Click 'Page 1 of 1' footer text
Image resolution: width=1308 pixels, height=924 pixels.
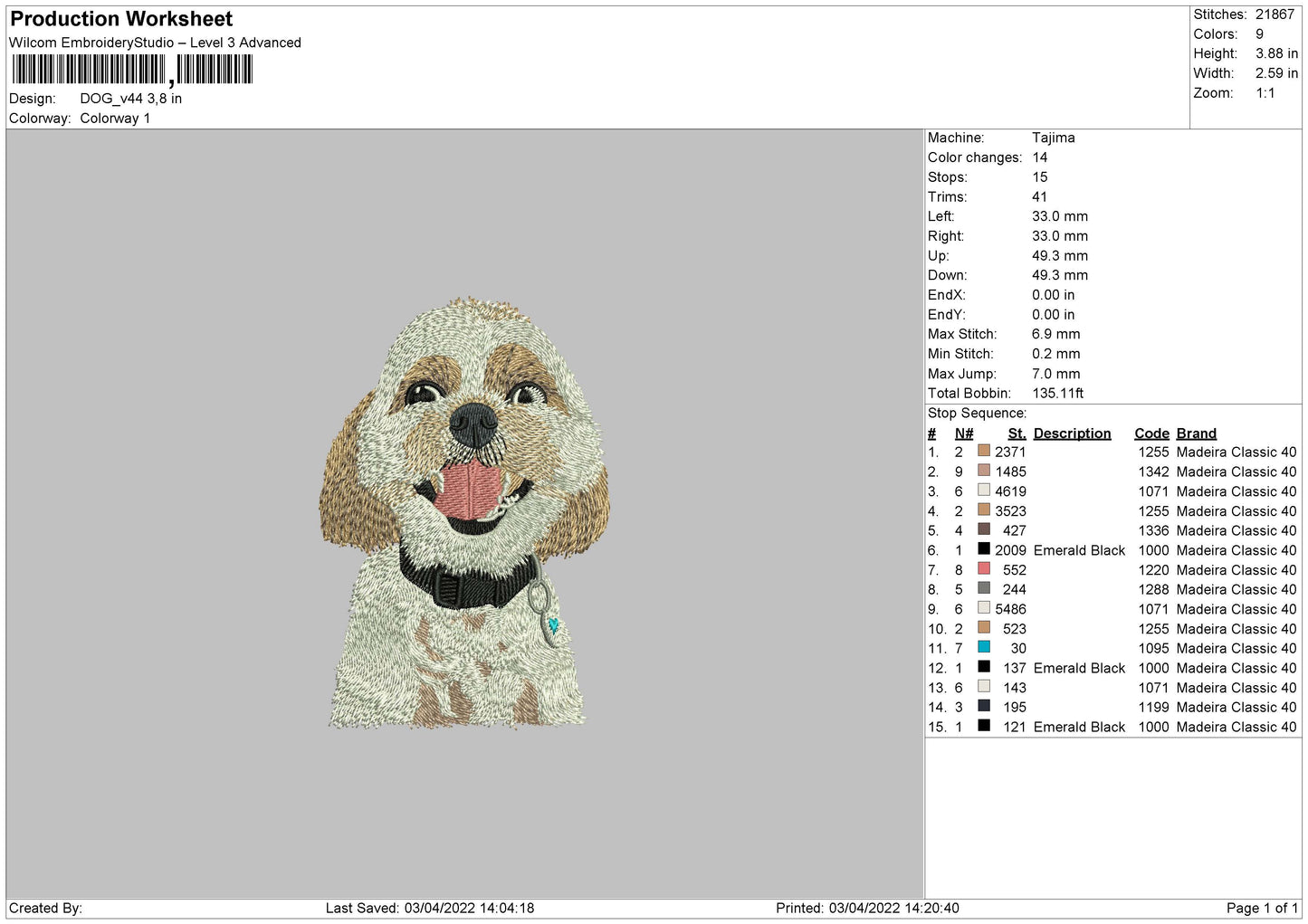pos(1262,908)
